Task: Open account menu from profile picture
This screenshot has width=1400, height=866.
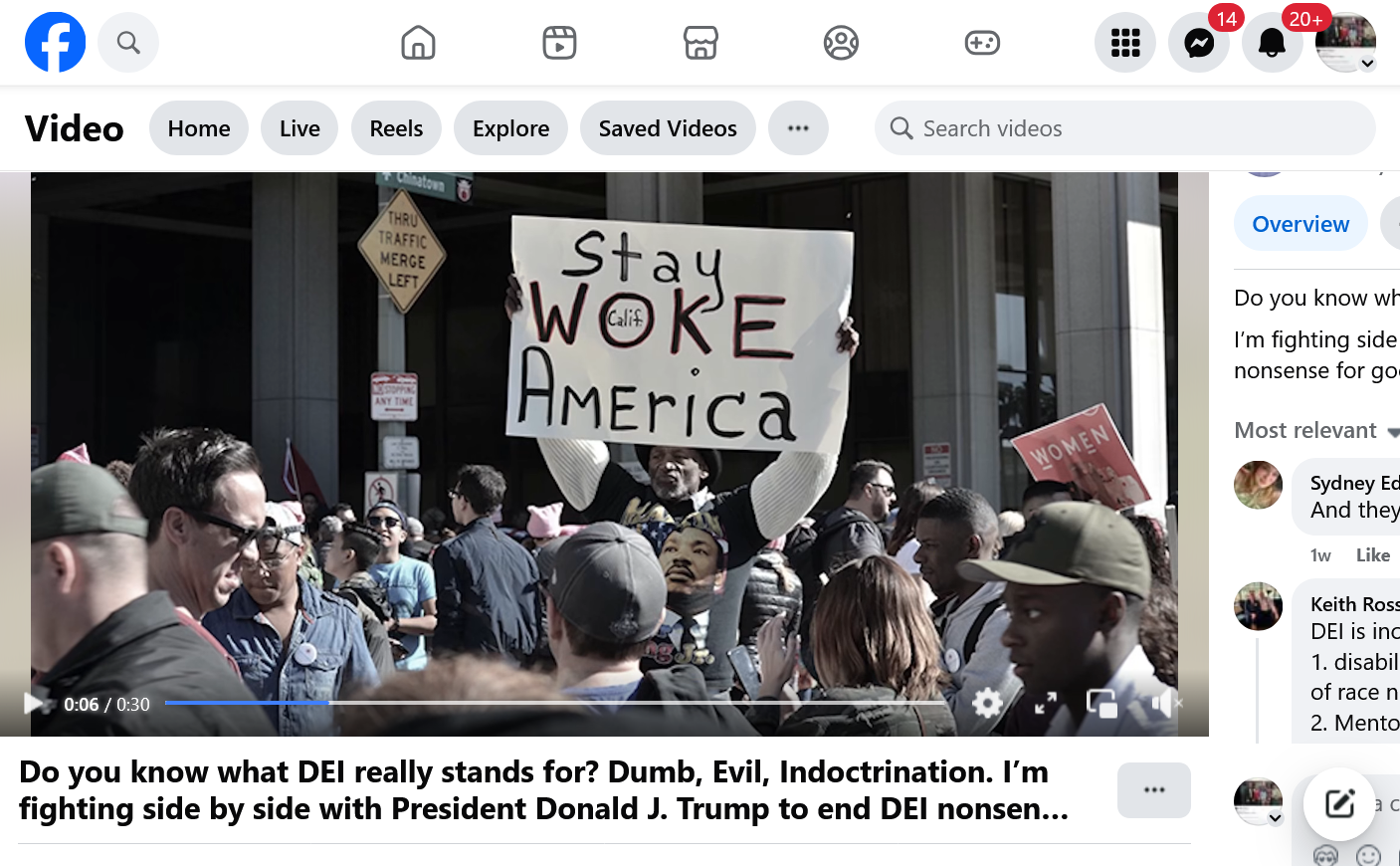Action: (1345, 43)
